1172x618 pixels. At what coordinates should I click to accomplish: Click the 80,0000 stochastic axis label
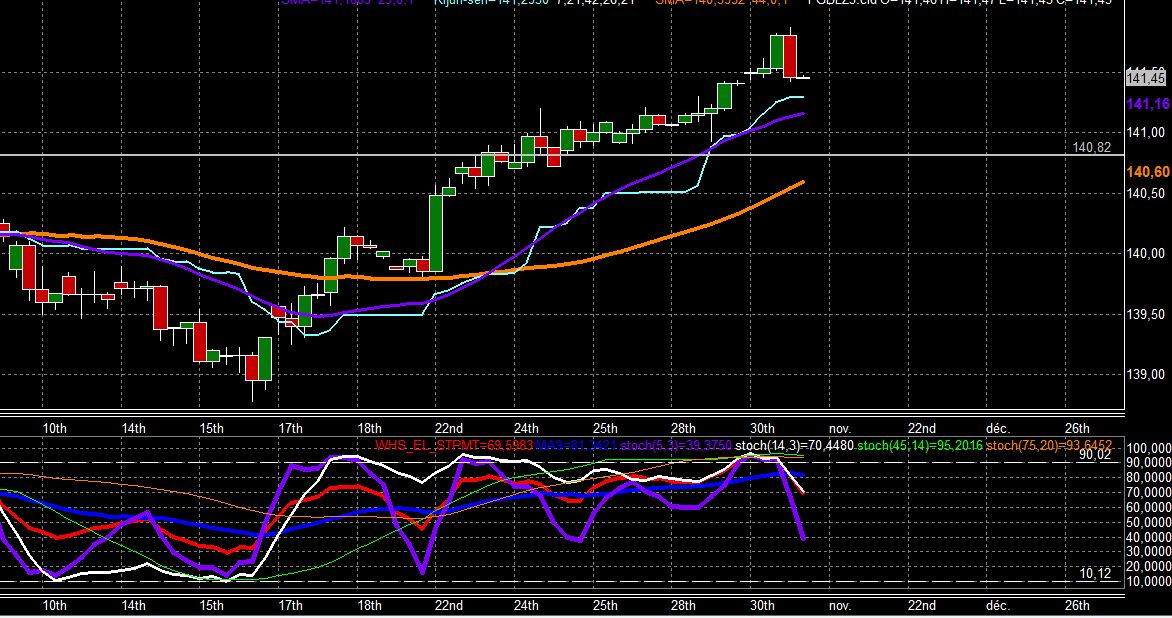tap(1149, 478)
